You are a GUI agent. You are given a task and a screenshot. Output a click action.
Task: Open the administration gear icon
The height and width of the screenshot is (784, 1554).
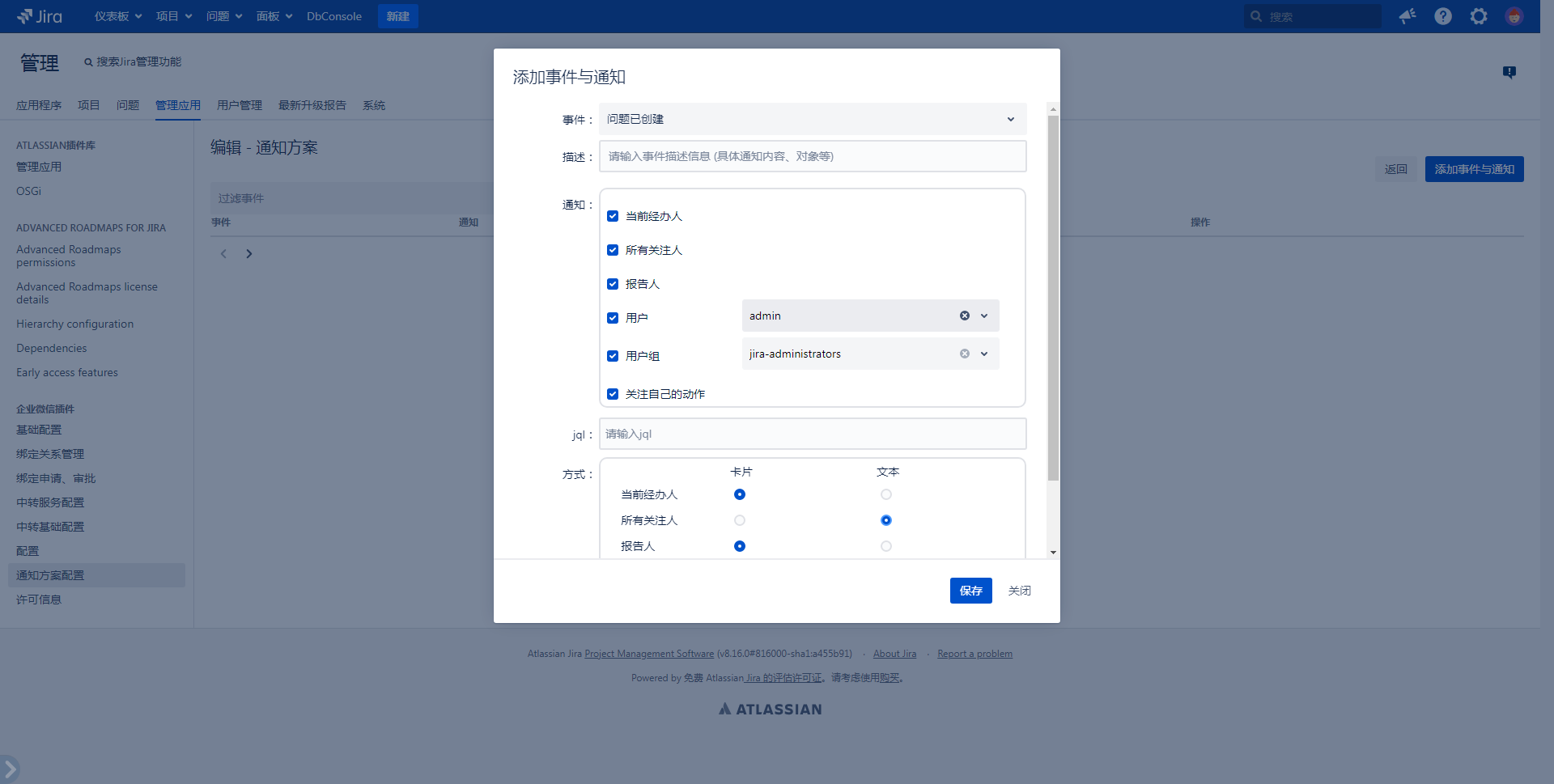point(1479,16)
